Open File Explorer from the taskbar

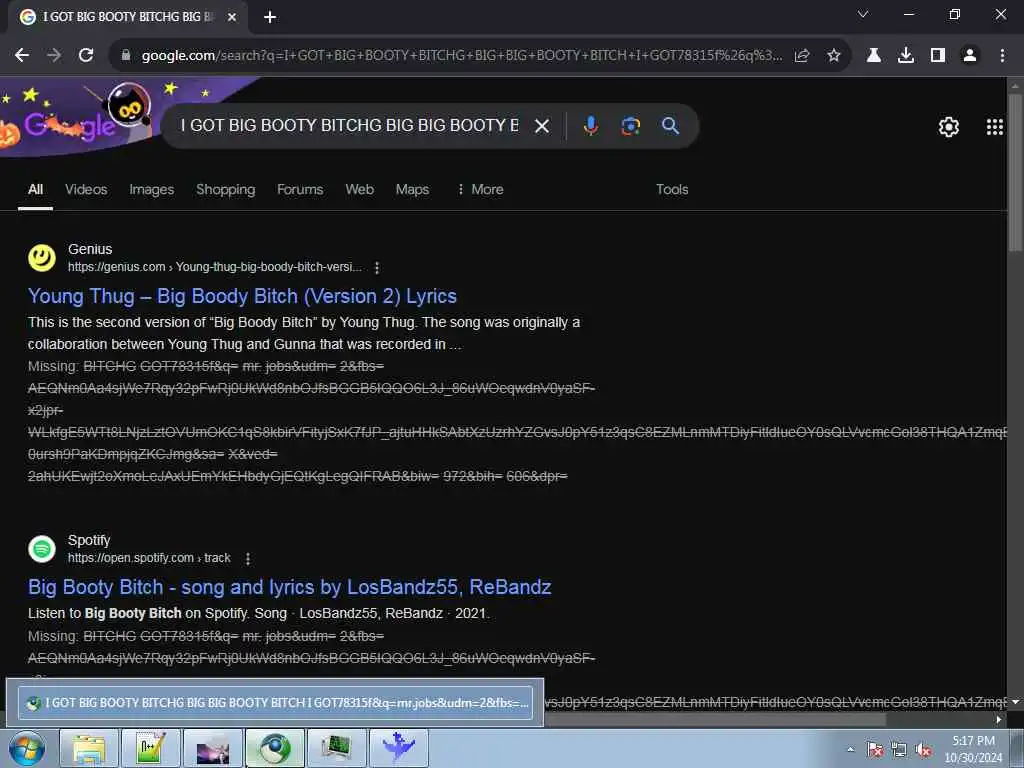pos(89,748)
